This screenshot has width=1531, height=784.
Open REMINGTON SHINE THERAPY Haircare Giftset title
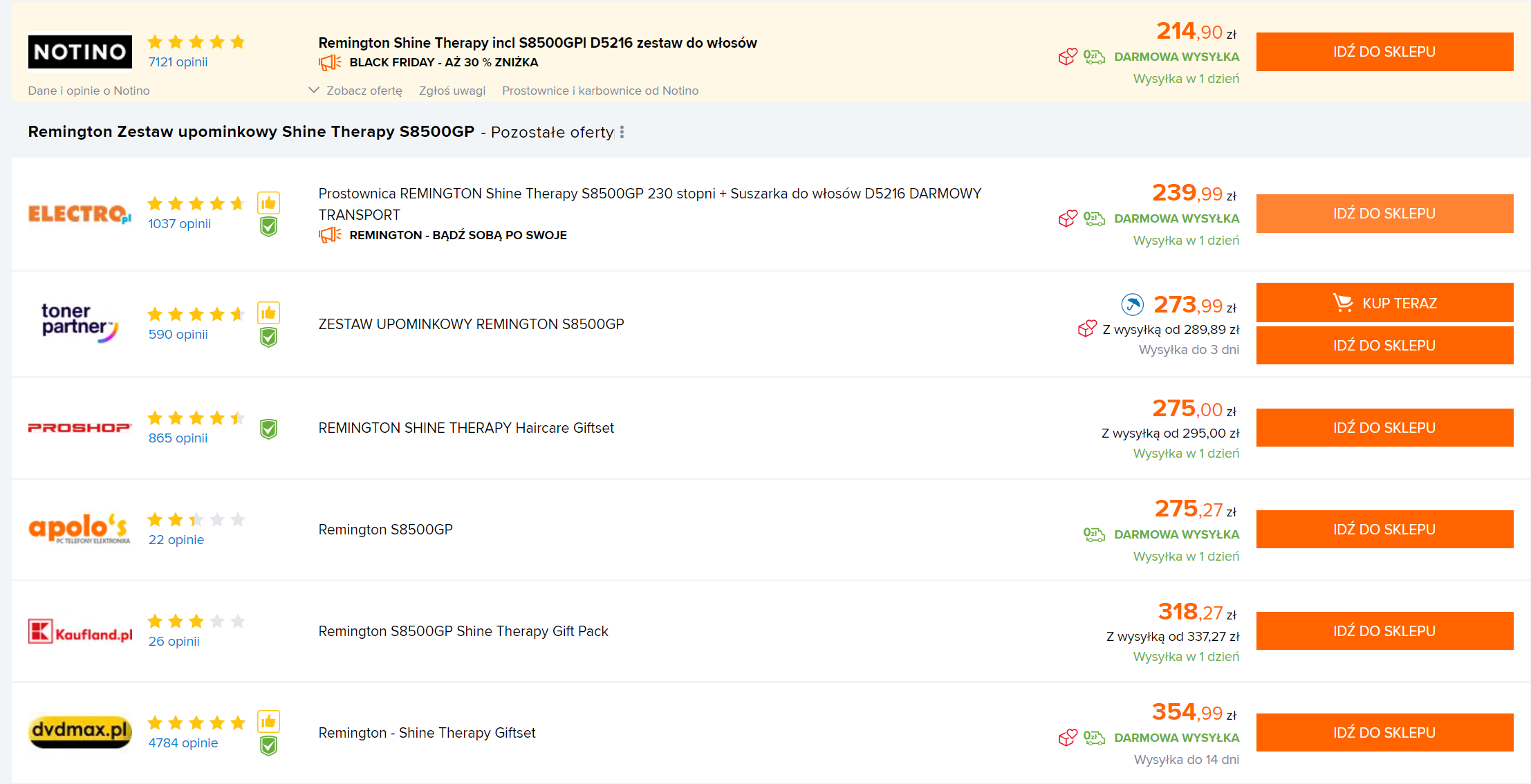466,428
